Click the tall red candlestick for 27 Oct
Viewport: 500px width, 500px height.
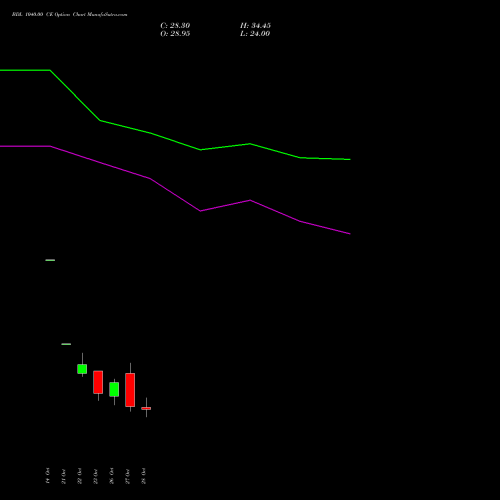(x=130, y=390)
